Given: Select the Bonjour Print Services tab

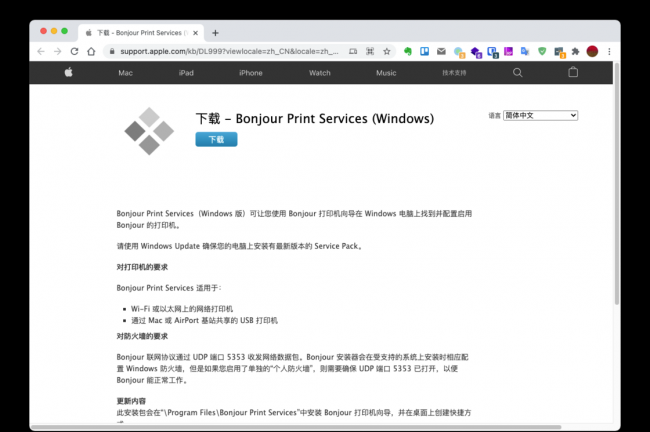Looking at the screenshot, I should coord(141,33).
